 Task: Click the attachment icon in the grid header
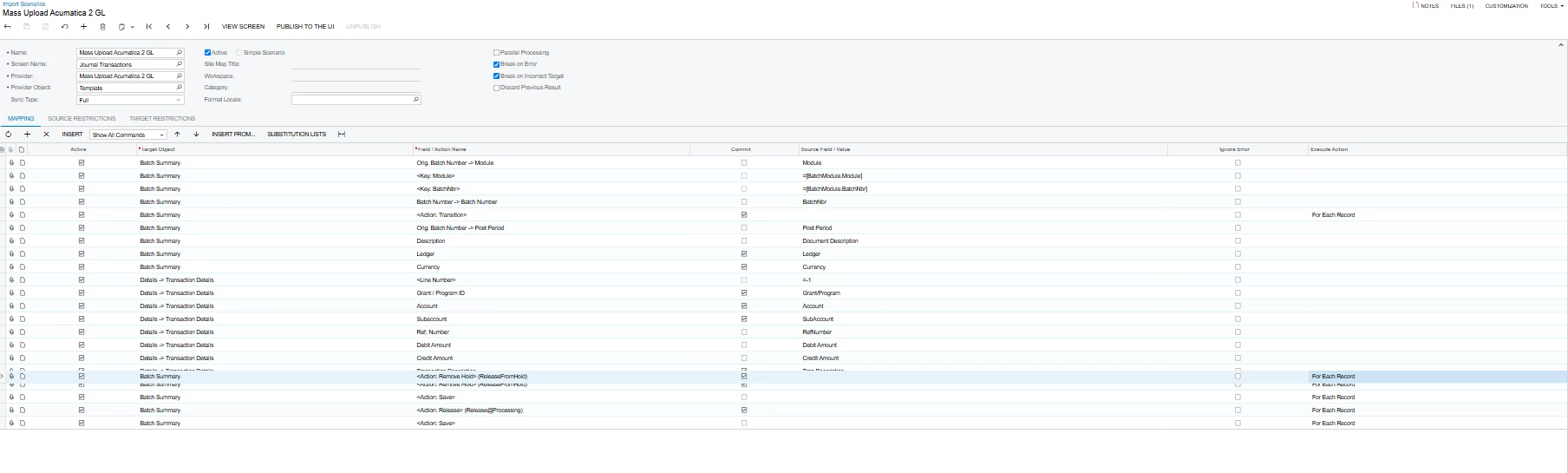click(10, 149)
